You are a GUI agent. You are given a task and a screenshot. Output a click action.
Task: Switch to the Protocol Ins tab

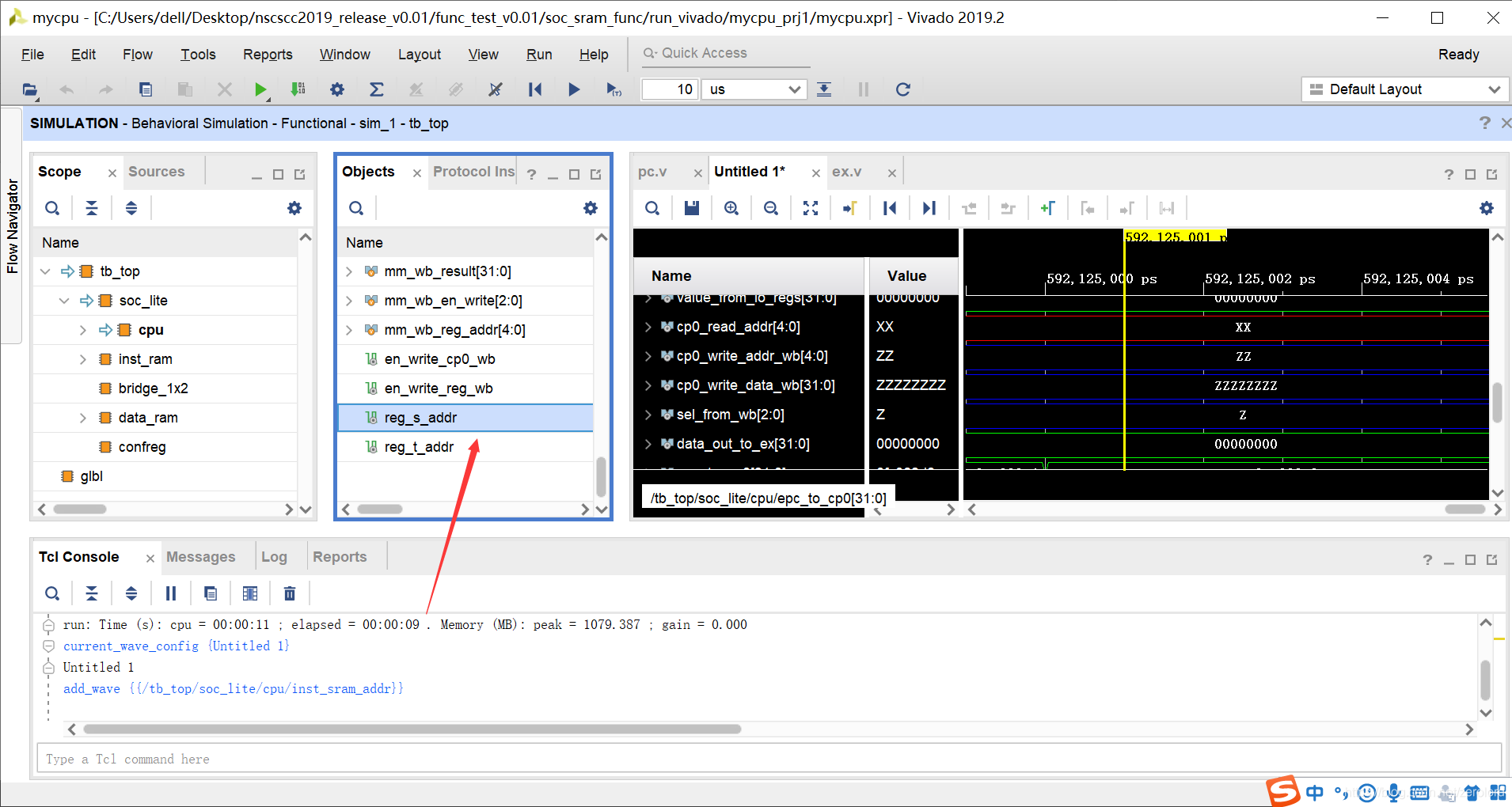473,172
